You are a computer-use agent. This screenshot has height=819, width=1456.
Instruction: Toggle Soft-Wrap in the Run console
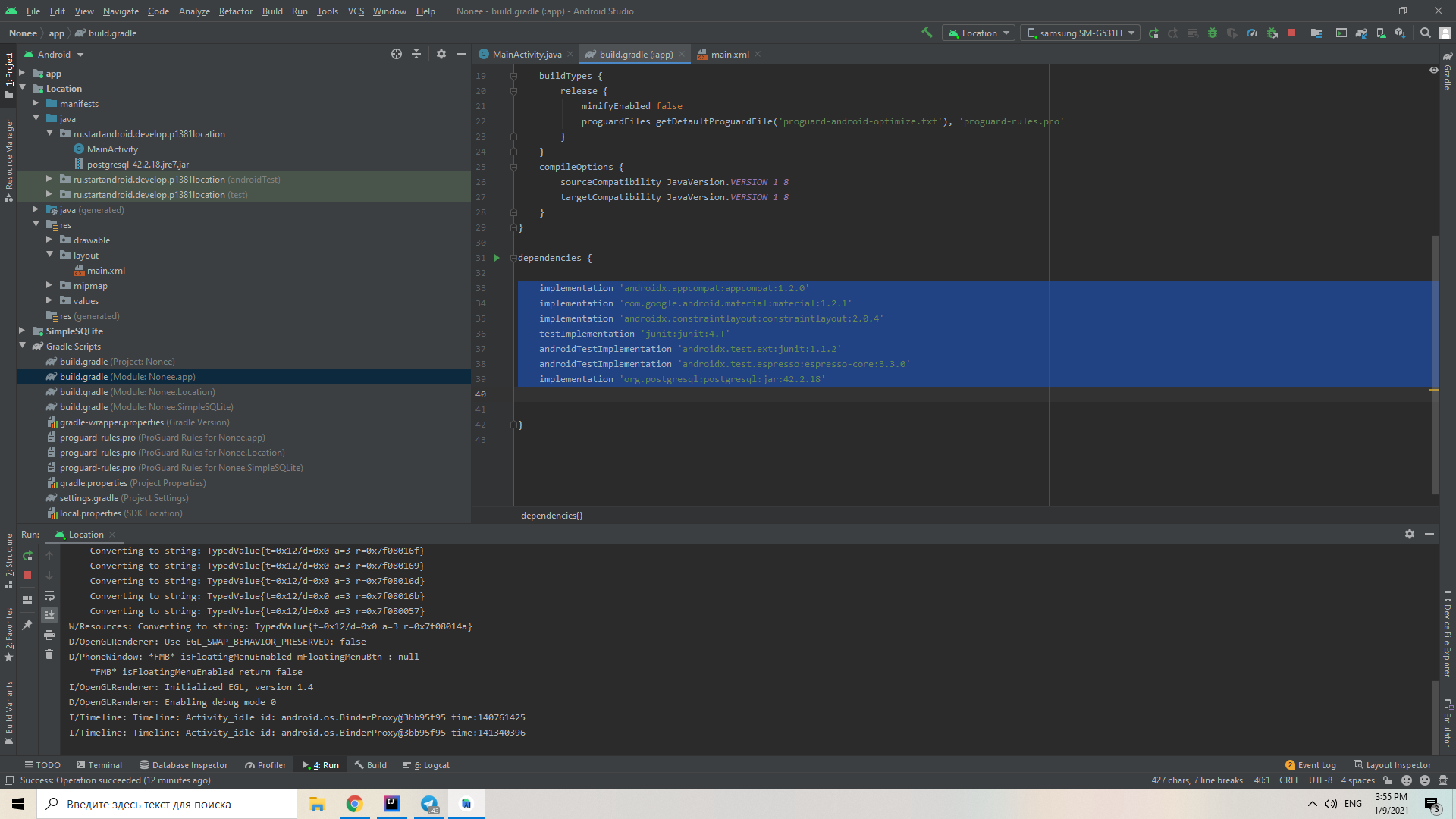(49, 595)
